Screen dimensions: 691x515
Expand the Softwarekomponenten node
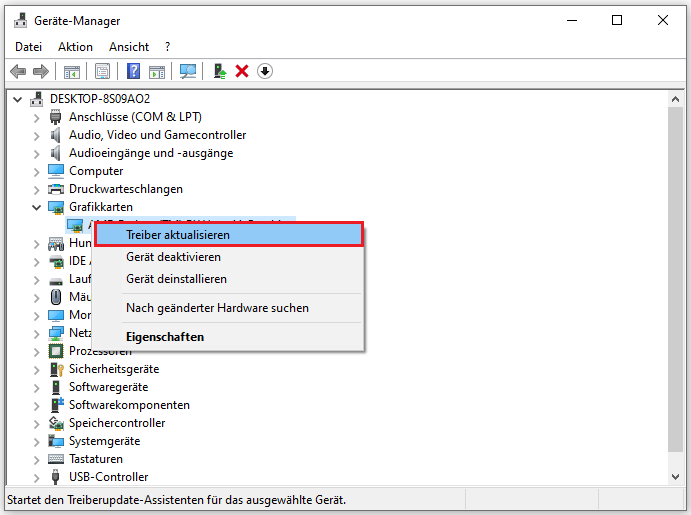tap(37, 406)
